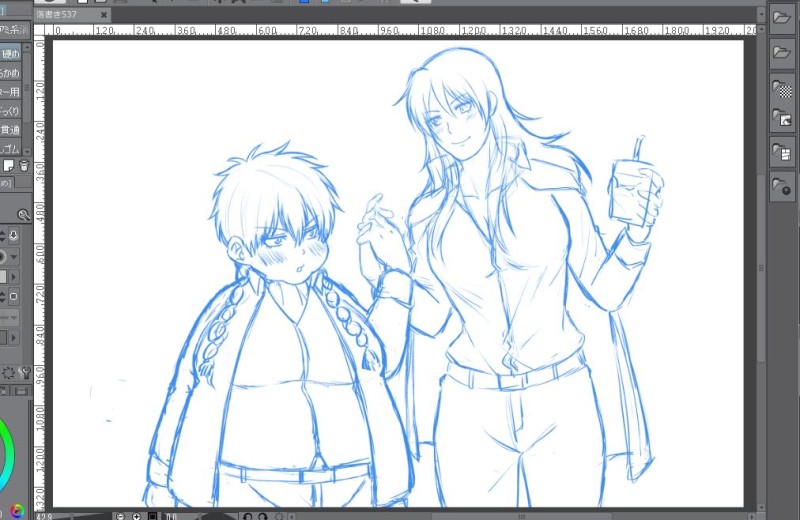This screenshot has width=800, height=520.
Task: Toggle pen pressure dynamics button
Action: tap(14, 236)
